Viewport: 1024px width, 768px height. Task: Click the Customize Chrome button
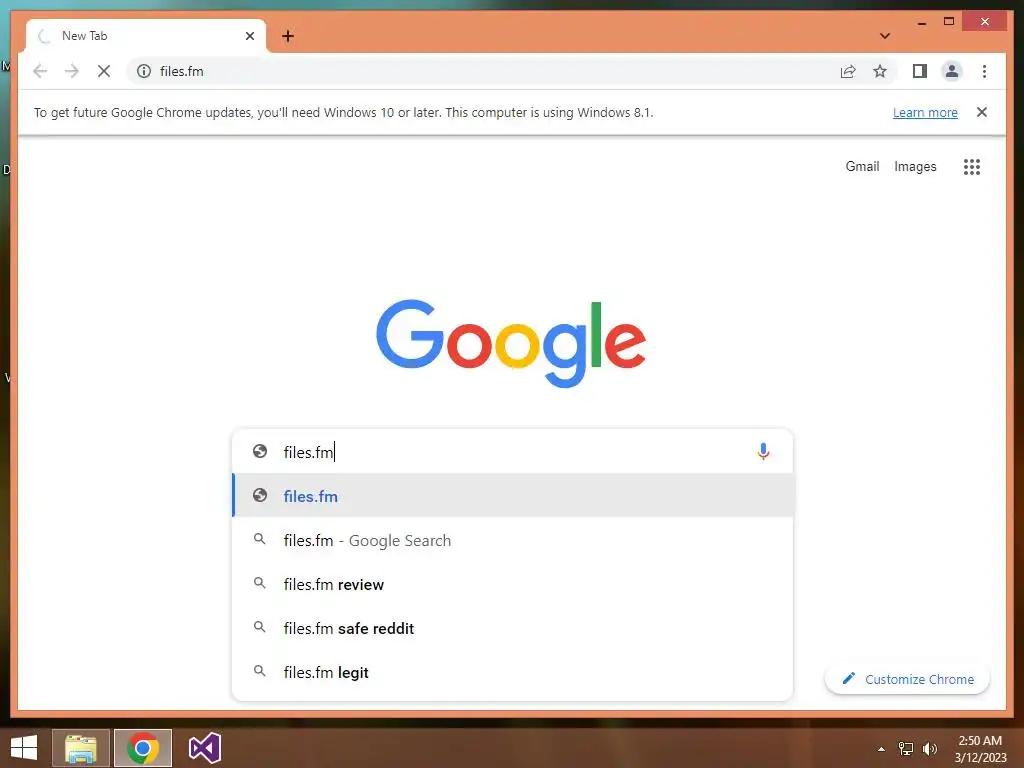(908, 679)
